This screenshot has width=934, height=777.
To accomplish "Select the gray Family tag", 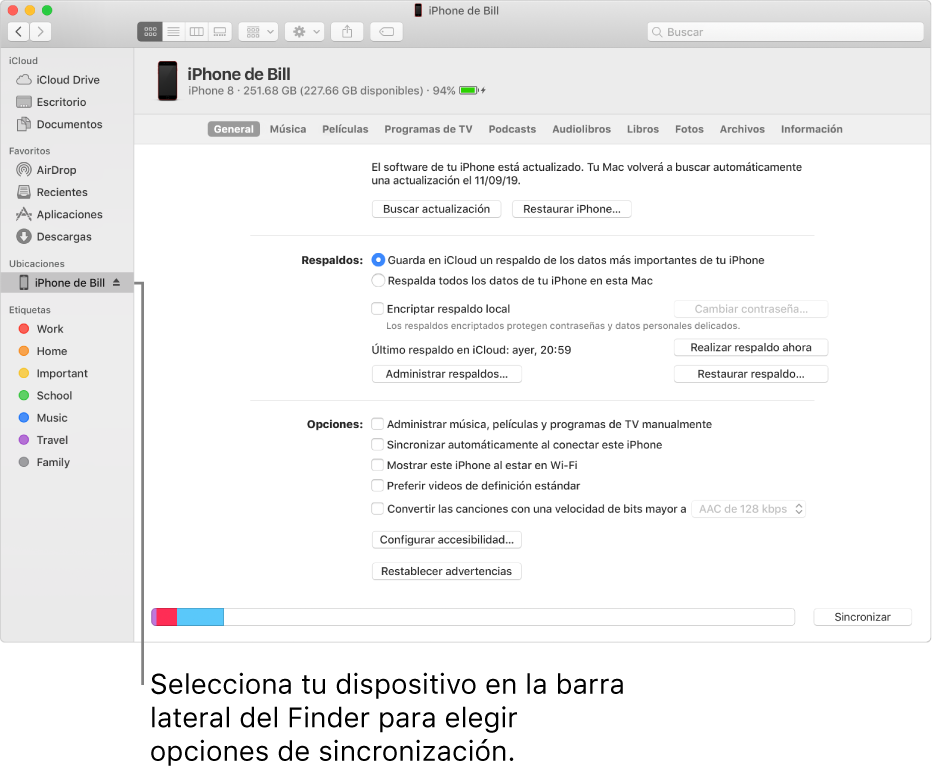I will click(x=45, y=462).
